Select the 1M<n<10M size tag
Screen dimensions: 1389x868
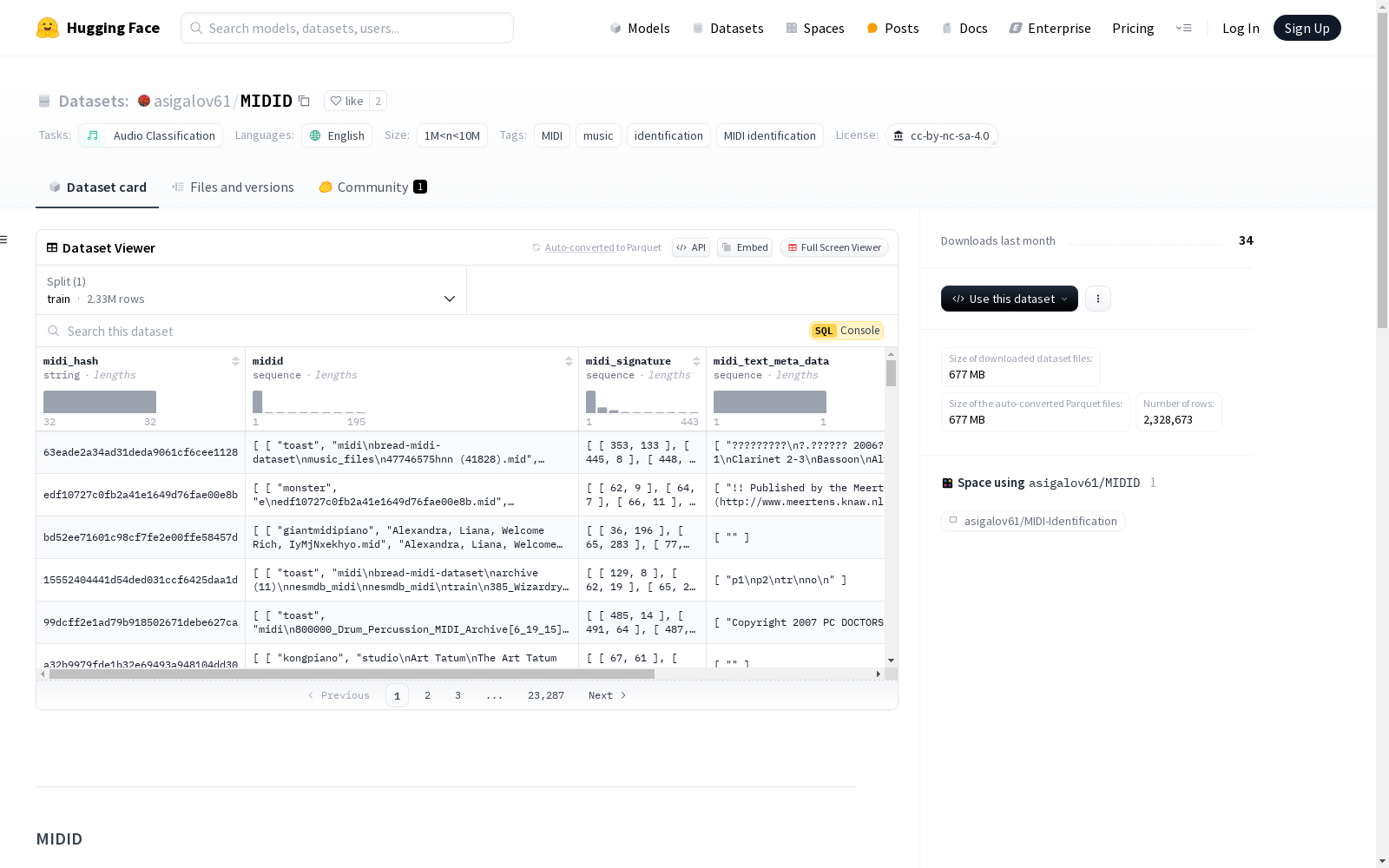(452, 135)
